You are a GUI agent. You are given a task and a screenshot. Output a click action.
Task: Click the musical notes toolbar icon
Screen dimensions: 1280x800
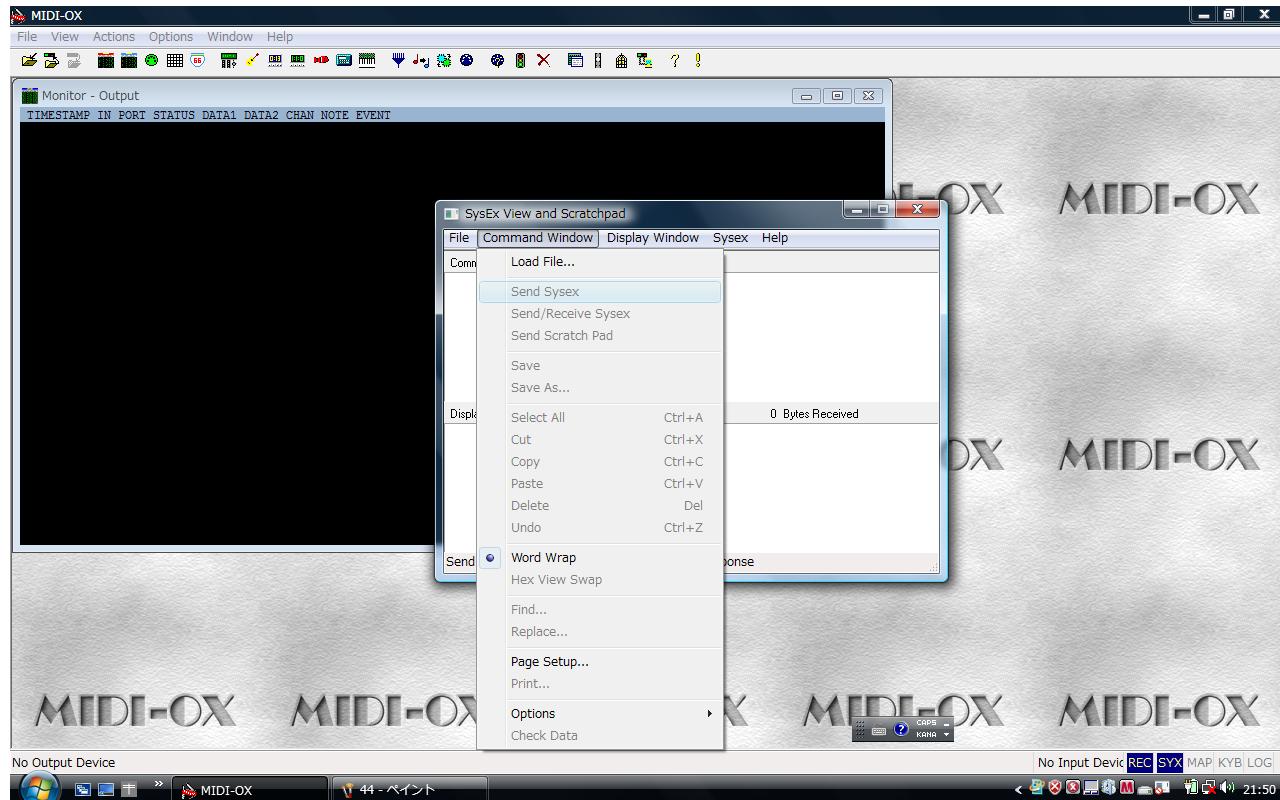point(421,60)
